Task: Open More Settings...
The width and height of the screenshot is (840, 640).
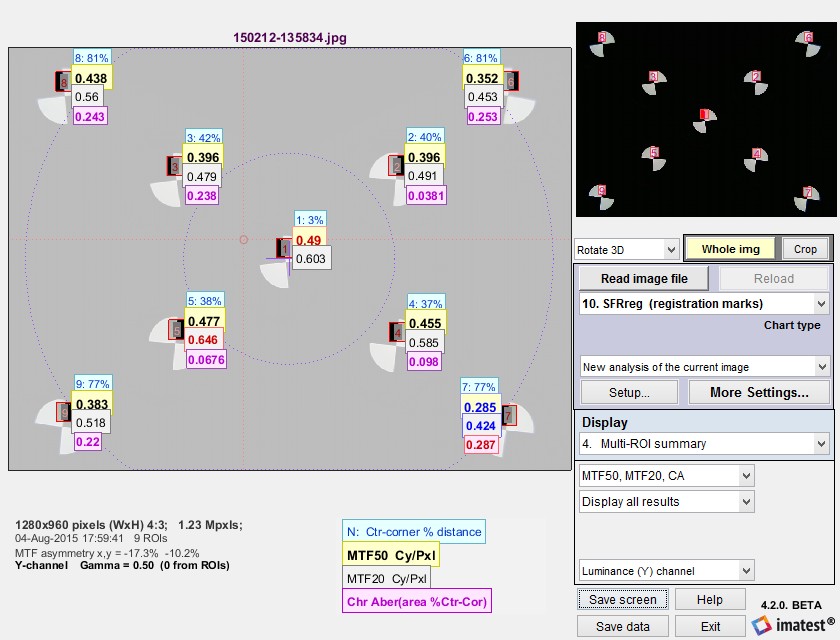Action: click(759, 393)
